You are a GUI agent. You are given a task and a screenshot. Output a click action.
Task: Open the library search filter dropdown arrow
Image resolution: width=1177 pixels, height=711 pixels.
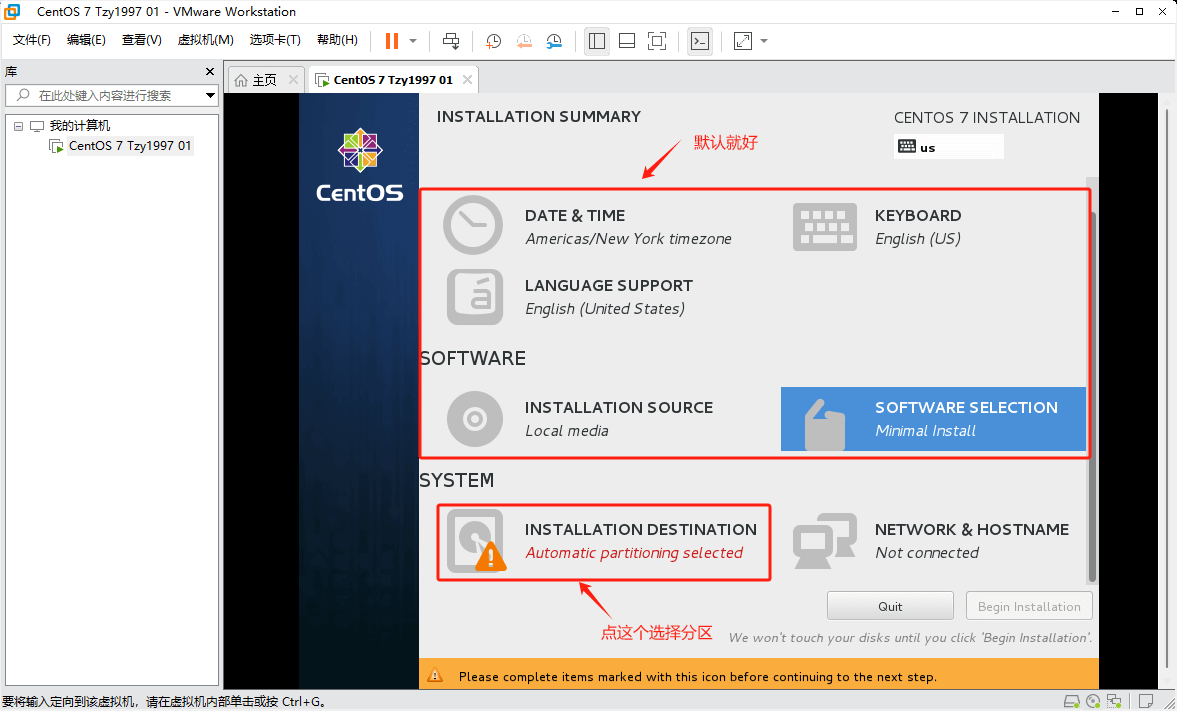click(210, 95)
